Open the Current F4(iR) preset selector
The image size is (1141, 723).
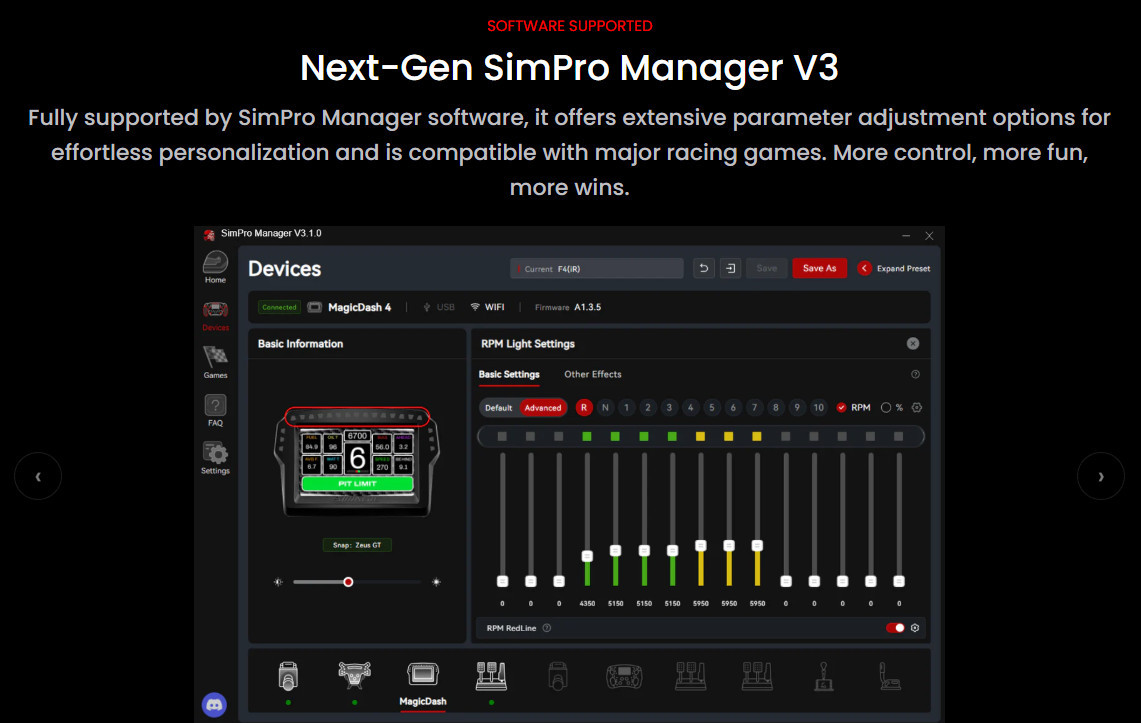(x=597, y=268)
